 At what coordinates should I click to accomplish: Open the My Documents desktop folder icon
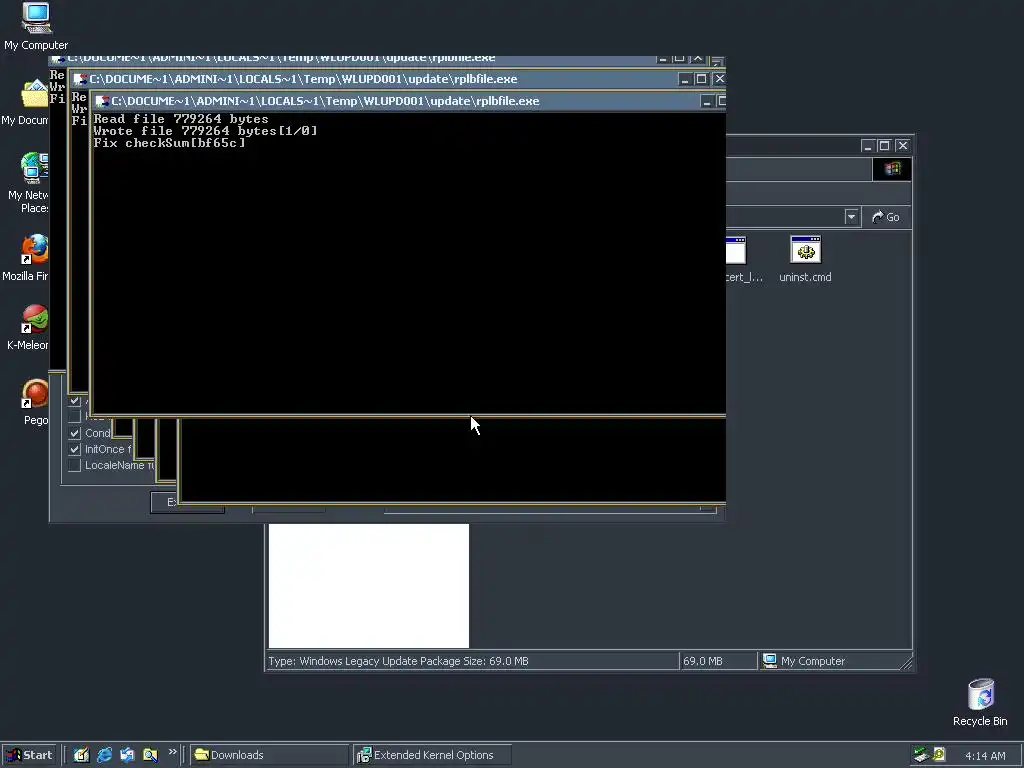point(34,95)
